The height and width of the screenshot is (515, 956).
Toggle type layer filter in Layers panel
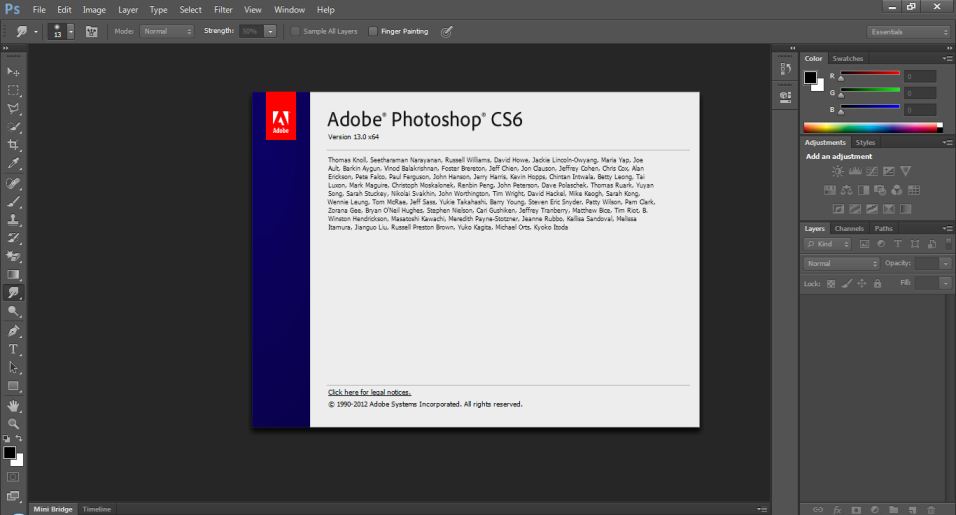pyautogui.click(x=897, y=244)
